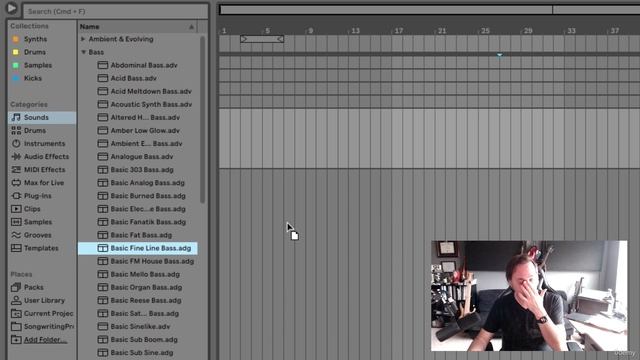Click the loop start bracket handle
The image size is (640, 360).
(x=244, y=39)
